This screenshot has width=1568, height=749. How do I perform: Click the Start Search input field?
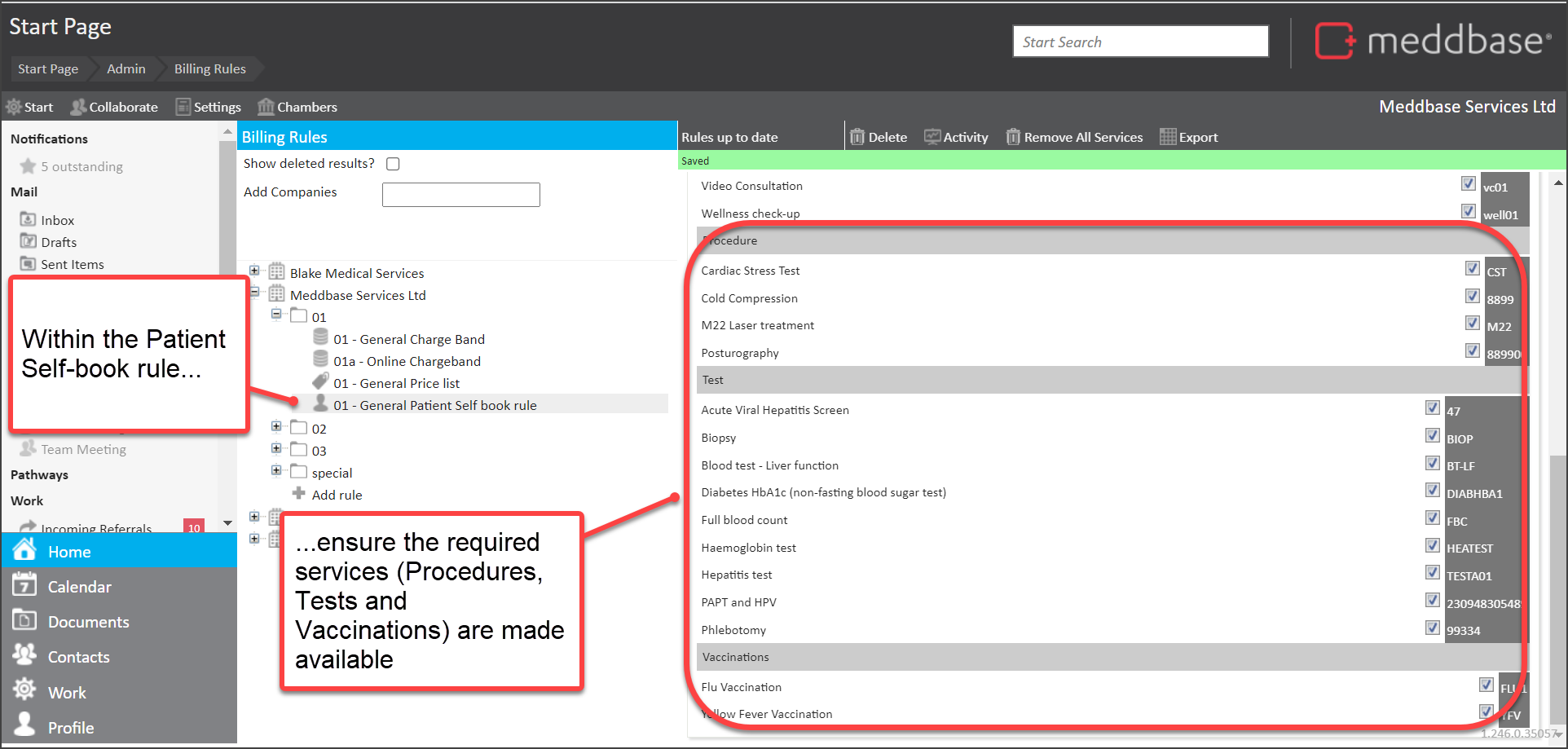(1139, 42)
